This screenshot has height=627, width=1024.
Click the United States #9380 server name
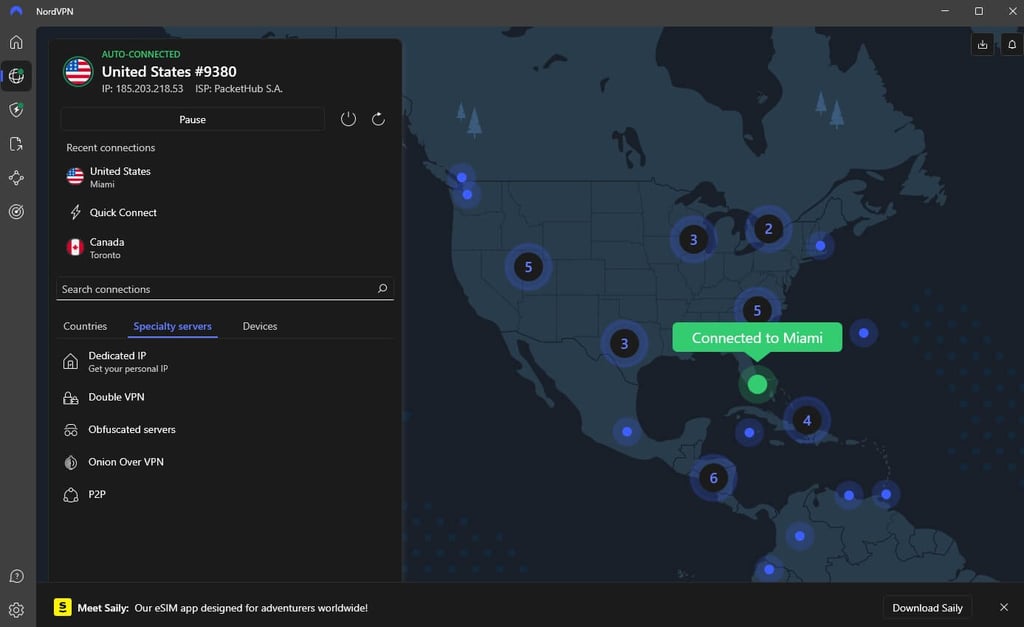169,72
